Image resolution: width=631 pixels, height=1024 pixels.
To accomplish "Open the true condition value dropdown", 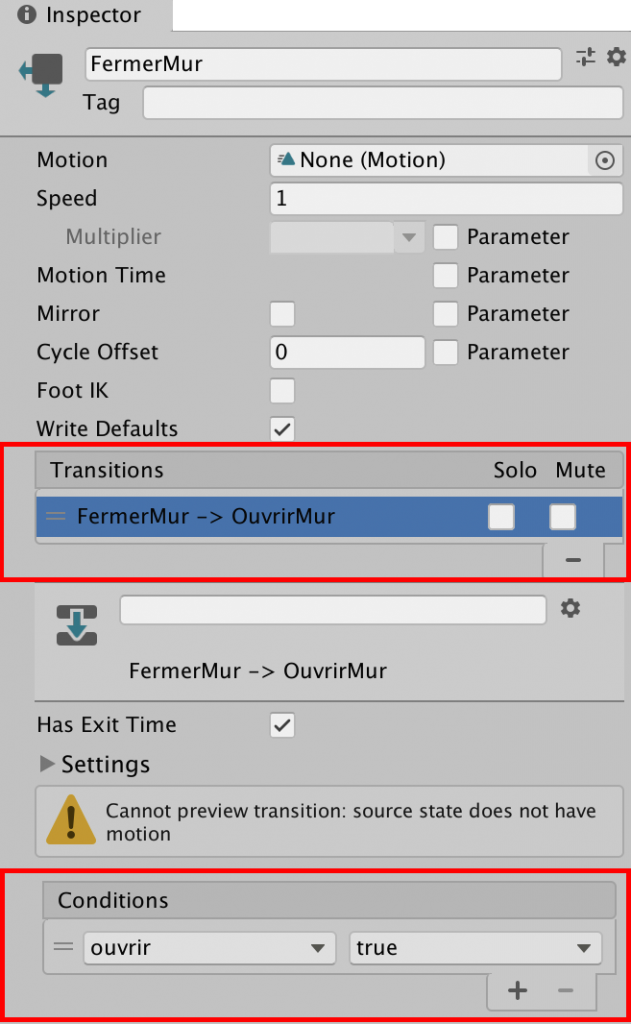I will (474, 948).
